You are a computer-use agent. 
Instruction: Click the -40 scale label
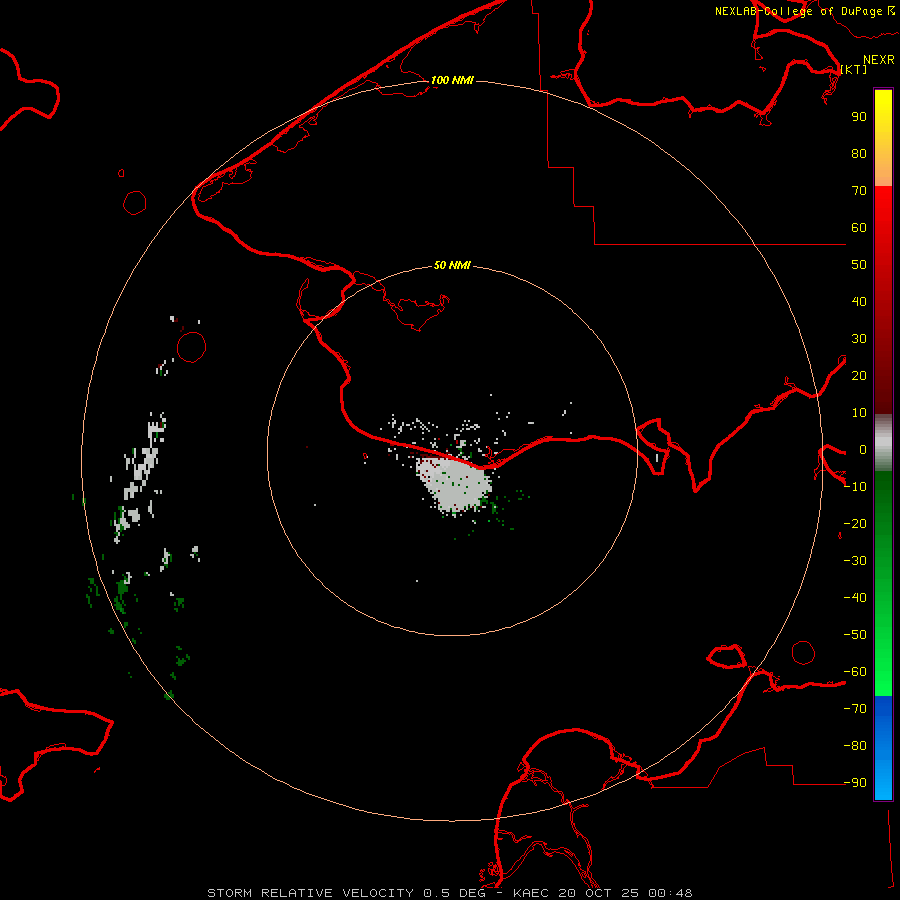click(x=855, y=598)
